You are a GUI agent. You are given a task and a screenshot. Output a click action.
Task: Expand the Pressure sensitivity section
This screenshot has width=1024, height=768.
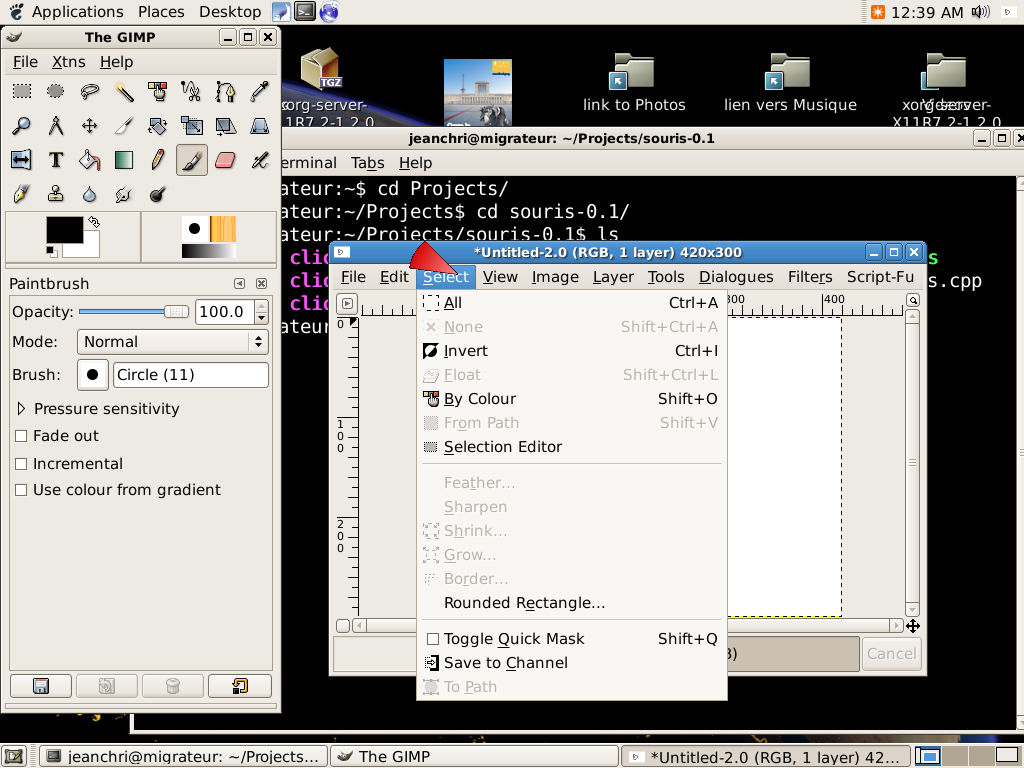tap(22, 409)
